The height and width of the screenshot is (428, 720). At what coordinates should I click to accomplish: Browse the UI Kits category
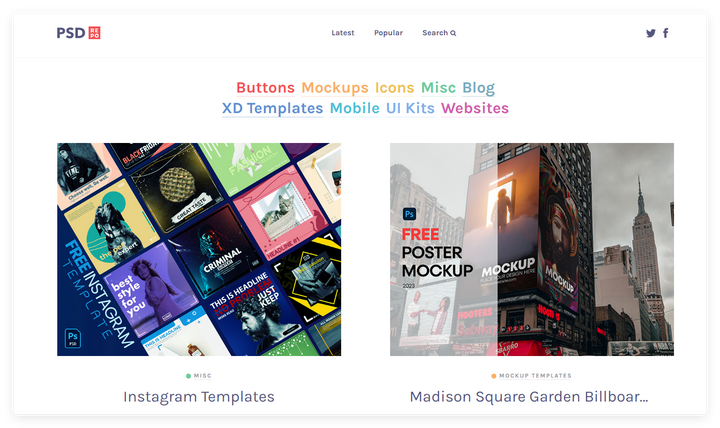tap(410, 108)
